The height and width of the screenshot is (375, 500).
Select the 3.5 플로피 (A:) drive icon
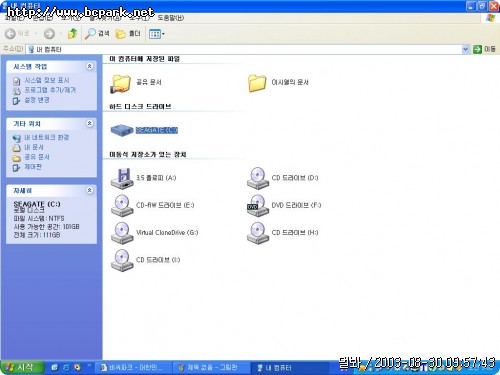click(122, 179)
